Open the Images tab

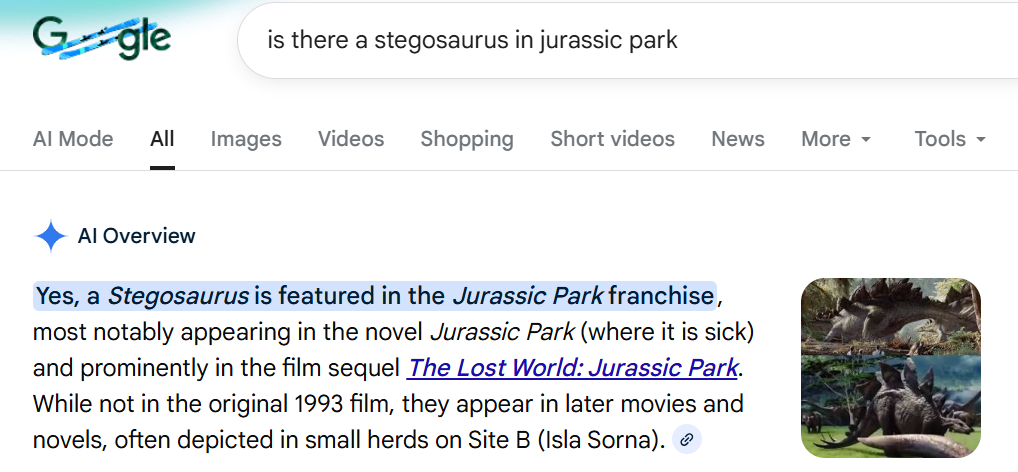[x=246, y=139]
